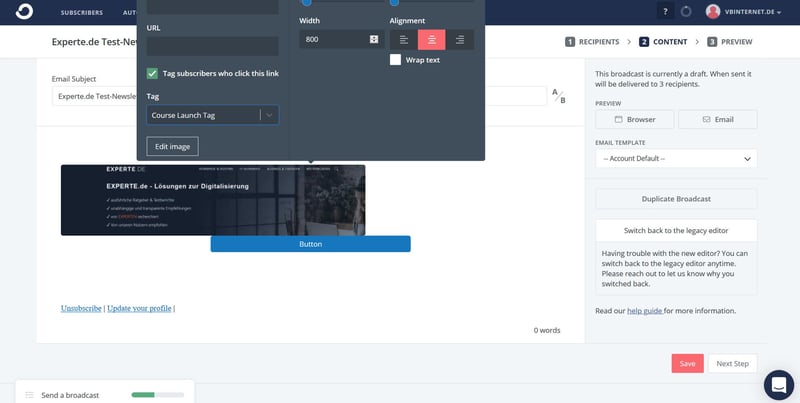Click Update your profile link
Image resolution: width=800 pixels, height=403 pixels.
139,308
